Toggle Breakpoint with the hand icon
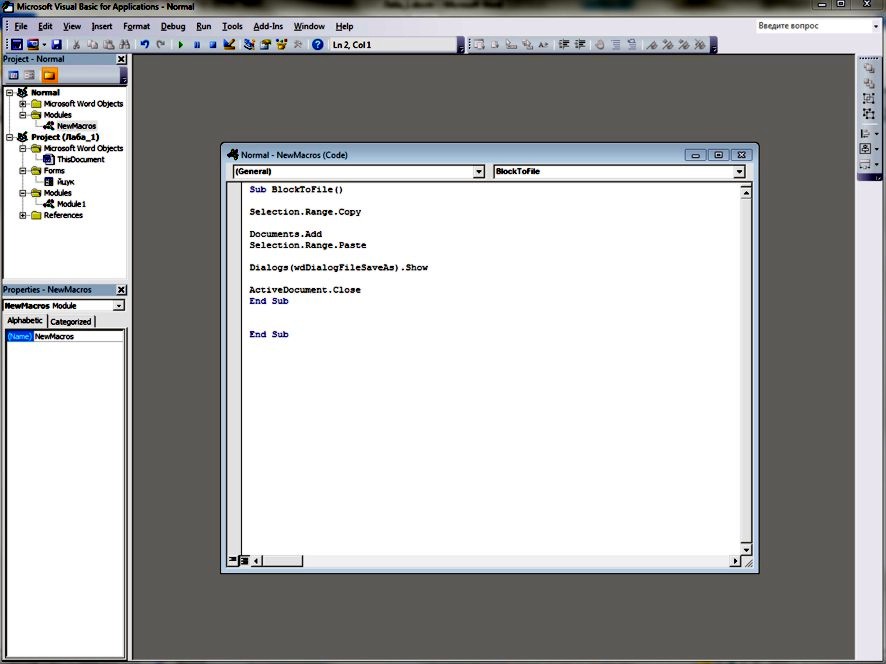This screenshot has width=886, height=664. point(600,44)
